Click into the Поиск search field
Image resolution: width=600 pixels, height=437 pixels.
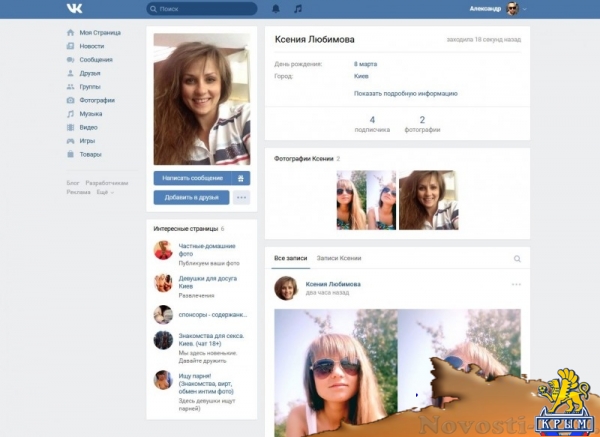tap(205, 9)
